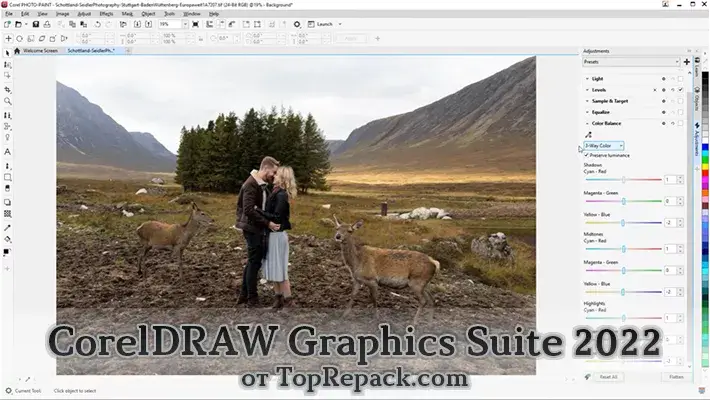
Task: Click the full-screen preview icon
Action: pyautogui.click(x=196, y=24)
